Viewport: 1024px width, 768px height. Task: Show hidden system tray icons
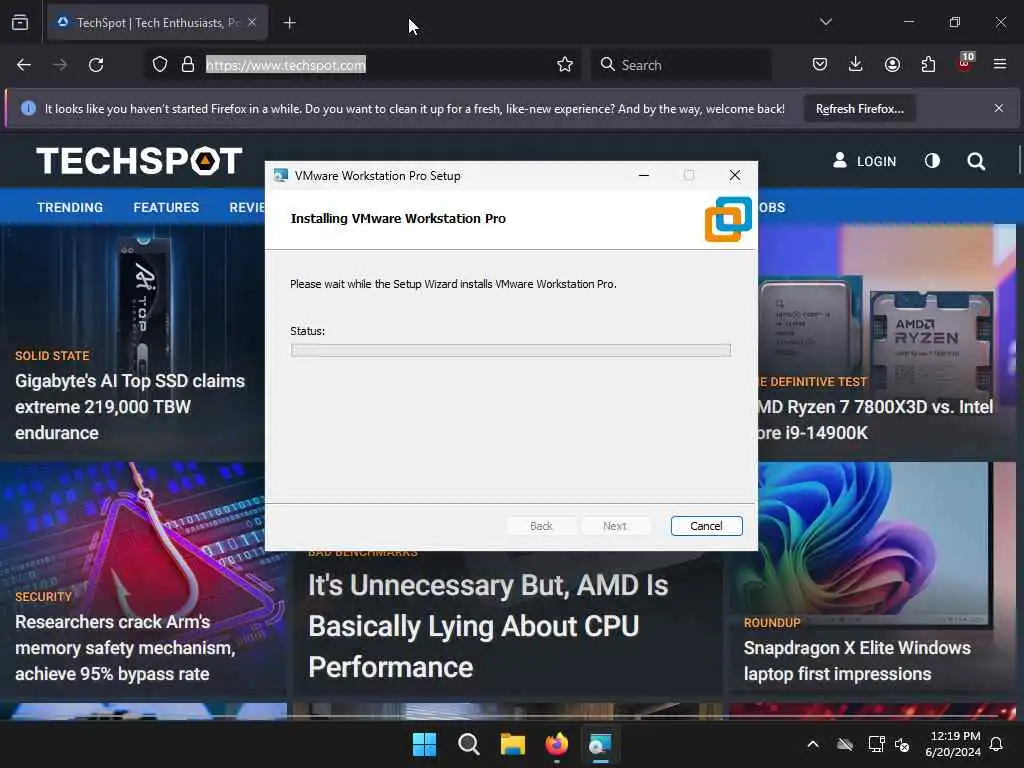813,744
